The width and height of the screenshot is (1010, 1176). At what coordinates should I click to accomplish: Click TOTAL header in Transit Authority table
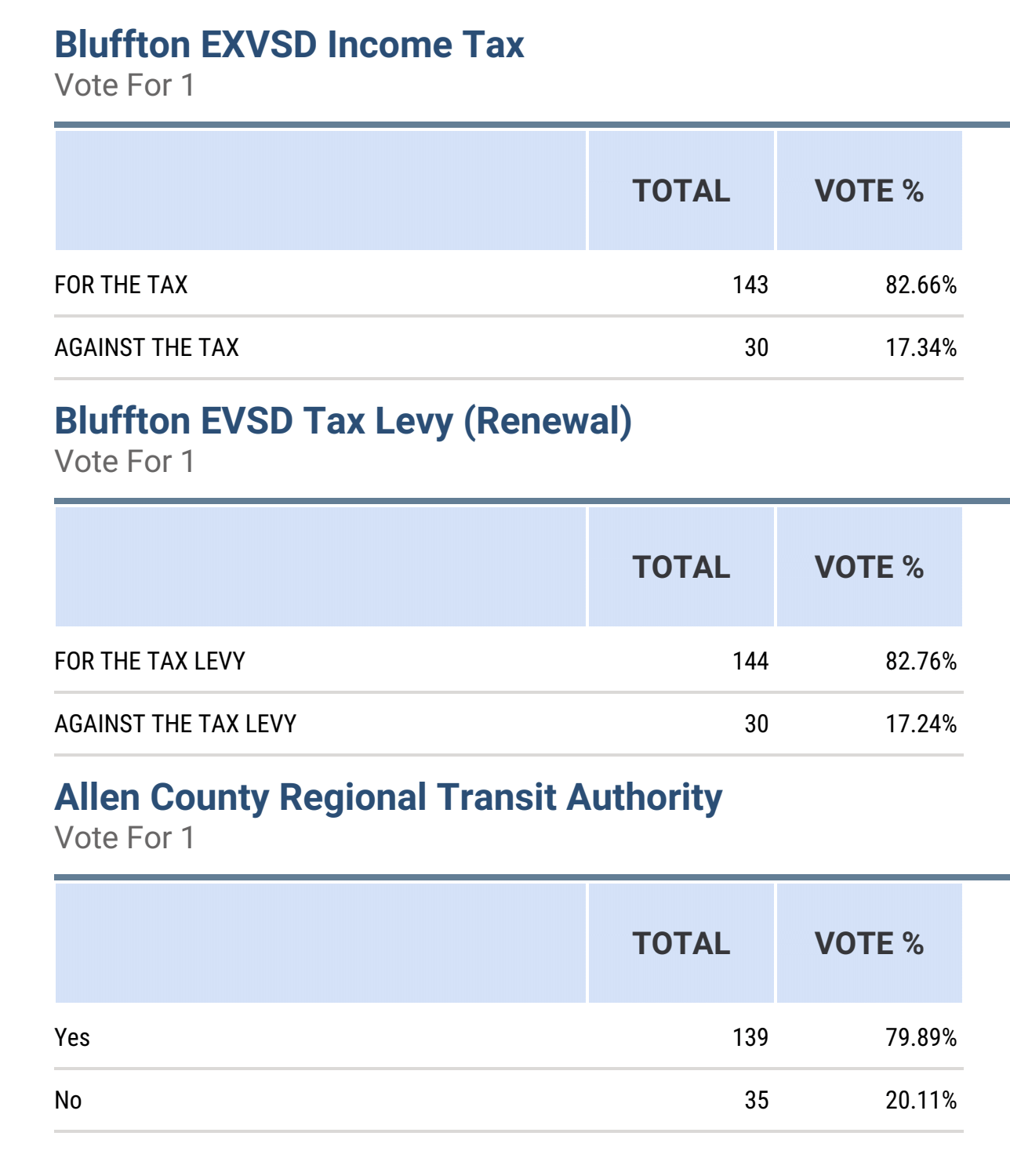[x=681, y=943]
